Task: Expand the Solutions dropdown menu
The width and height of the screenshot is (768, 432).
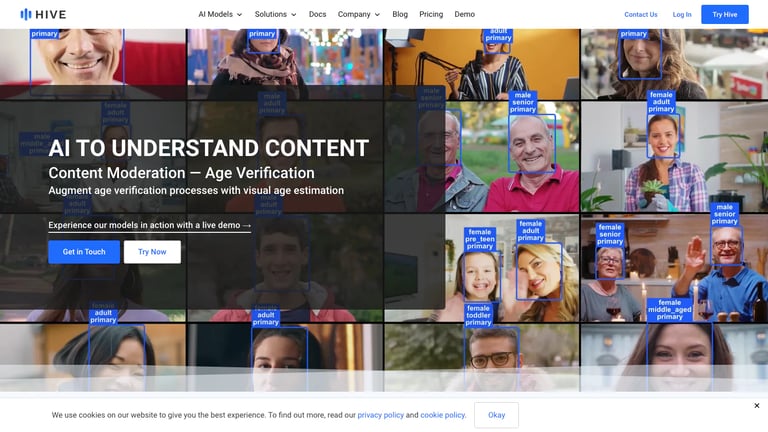Action: tap(275, 14)
